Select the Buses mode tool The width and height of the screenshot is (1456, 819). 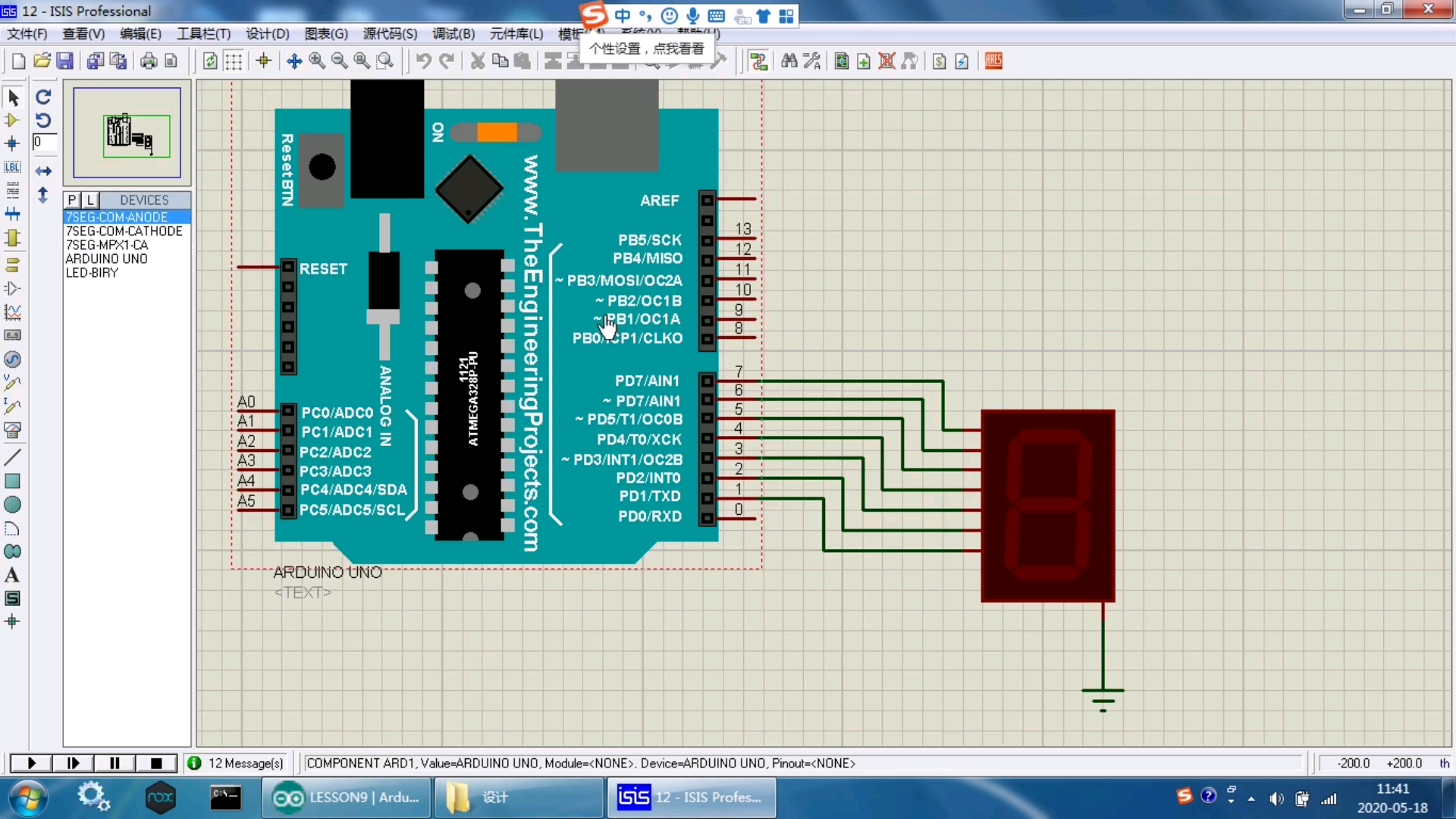(12, 214)
